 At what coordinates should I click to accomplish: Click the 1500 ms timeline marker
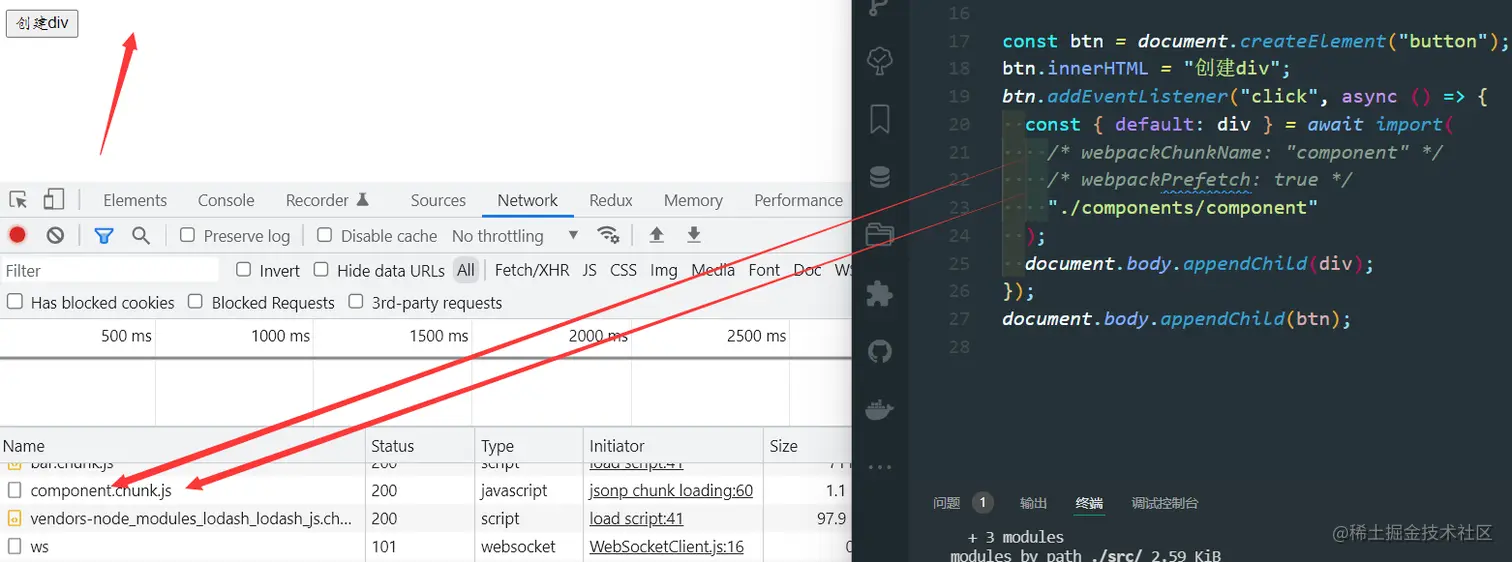(x=439, y=336)
